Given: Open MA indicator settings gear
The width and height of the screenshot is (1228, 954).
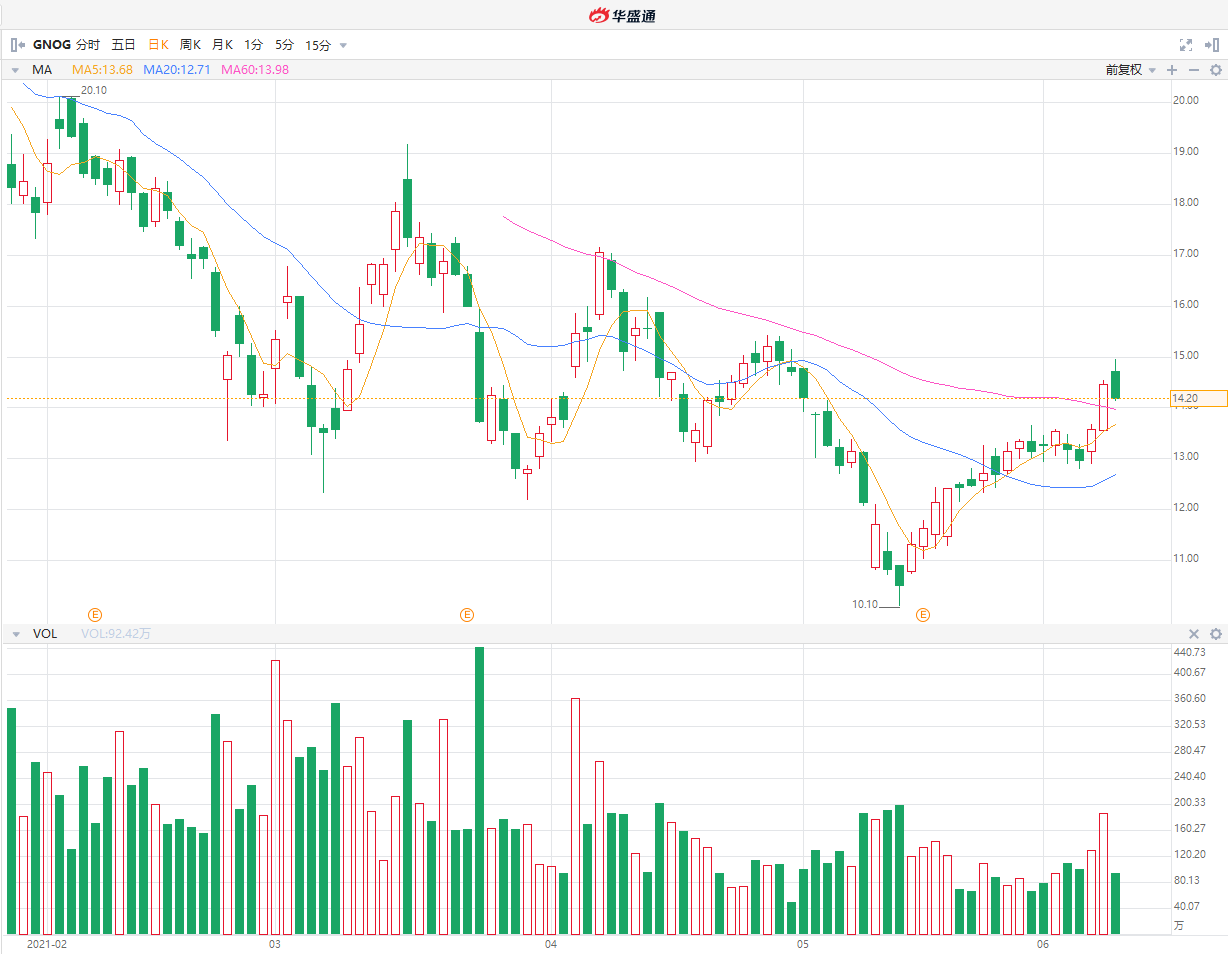Looking at the screenshot, I should point(1216,70).
